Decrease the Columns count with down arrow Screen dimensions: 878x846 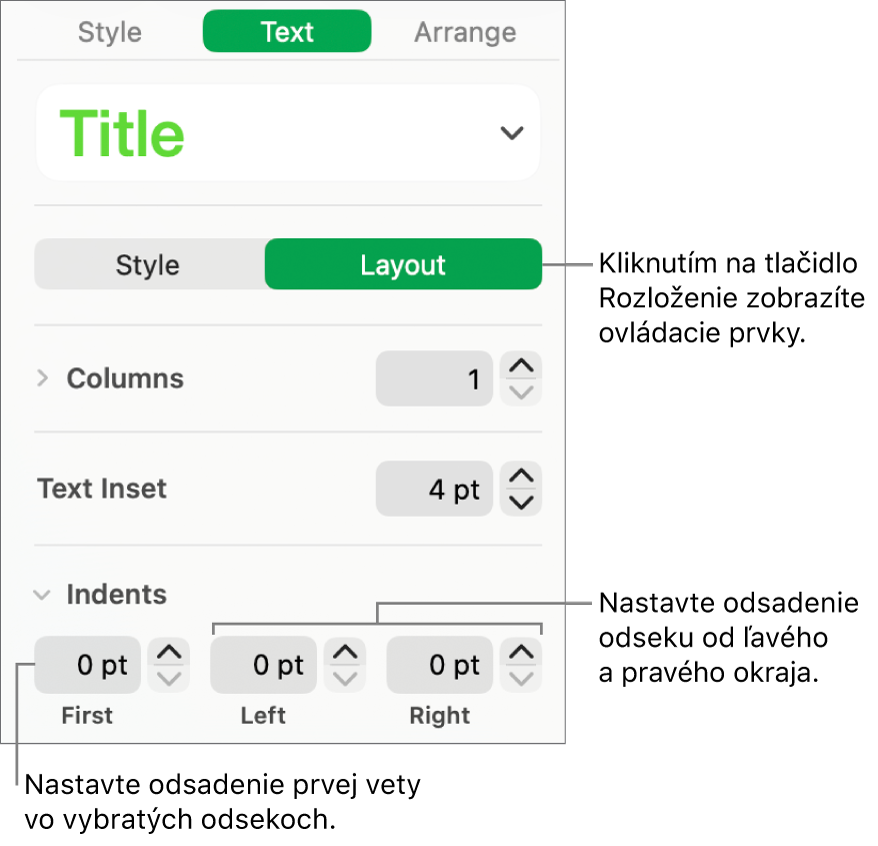(x=521, y=392)
